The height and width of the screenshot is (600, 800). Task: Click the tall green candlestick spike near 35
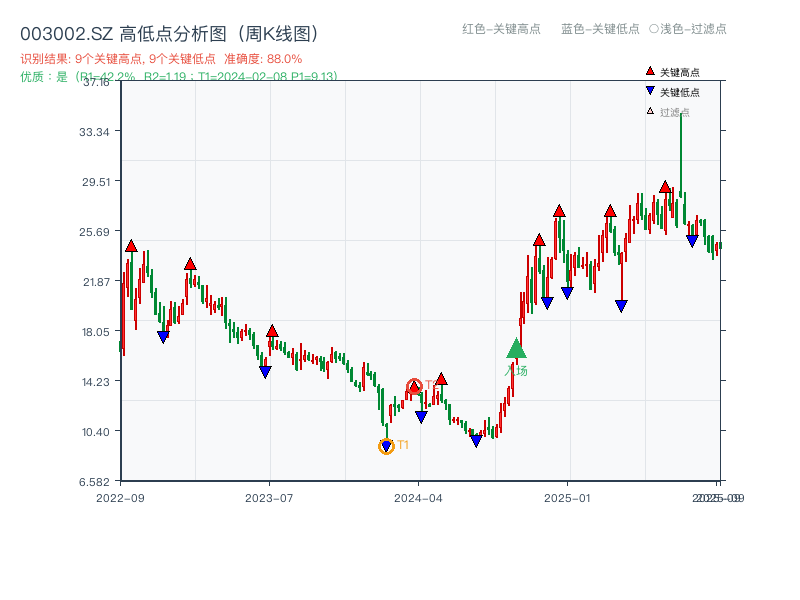click(x=680, y=150)
